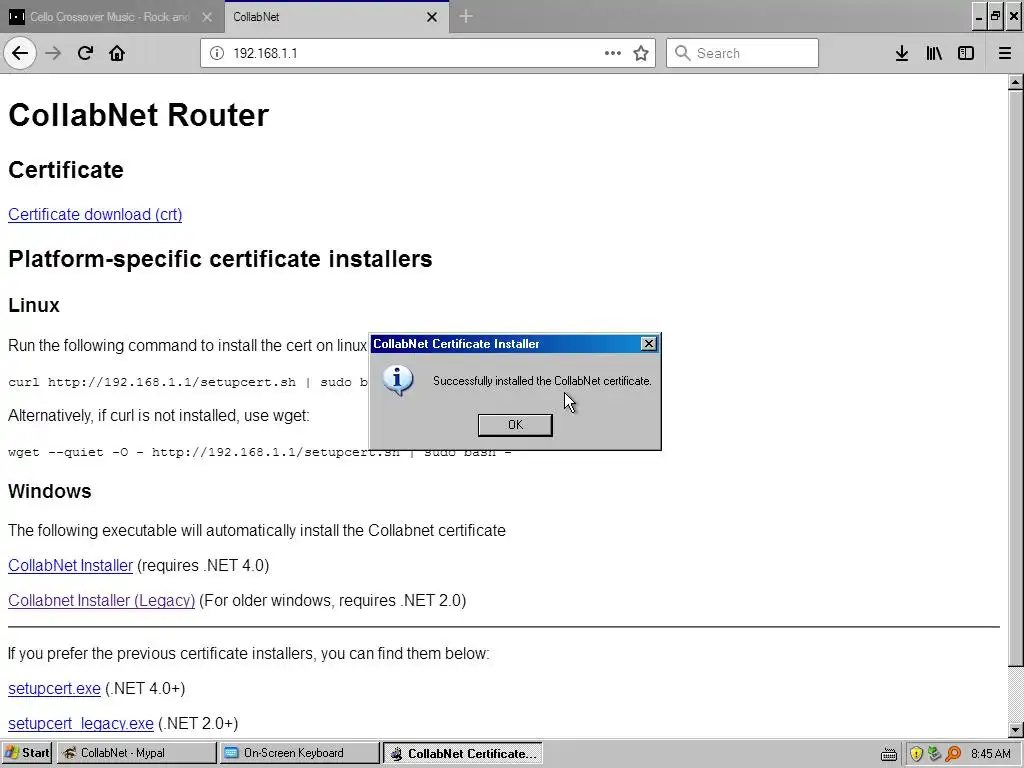Focus the Search field
Screen dimensions: 1024x768
pos(742,53)
